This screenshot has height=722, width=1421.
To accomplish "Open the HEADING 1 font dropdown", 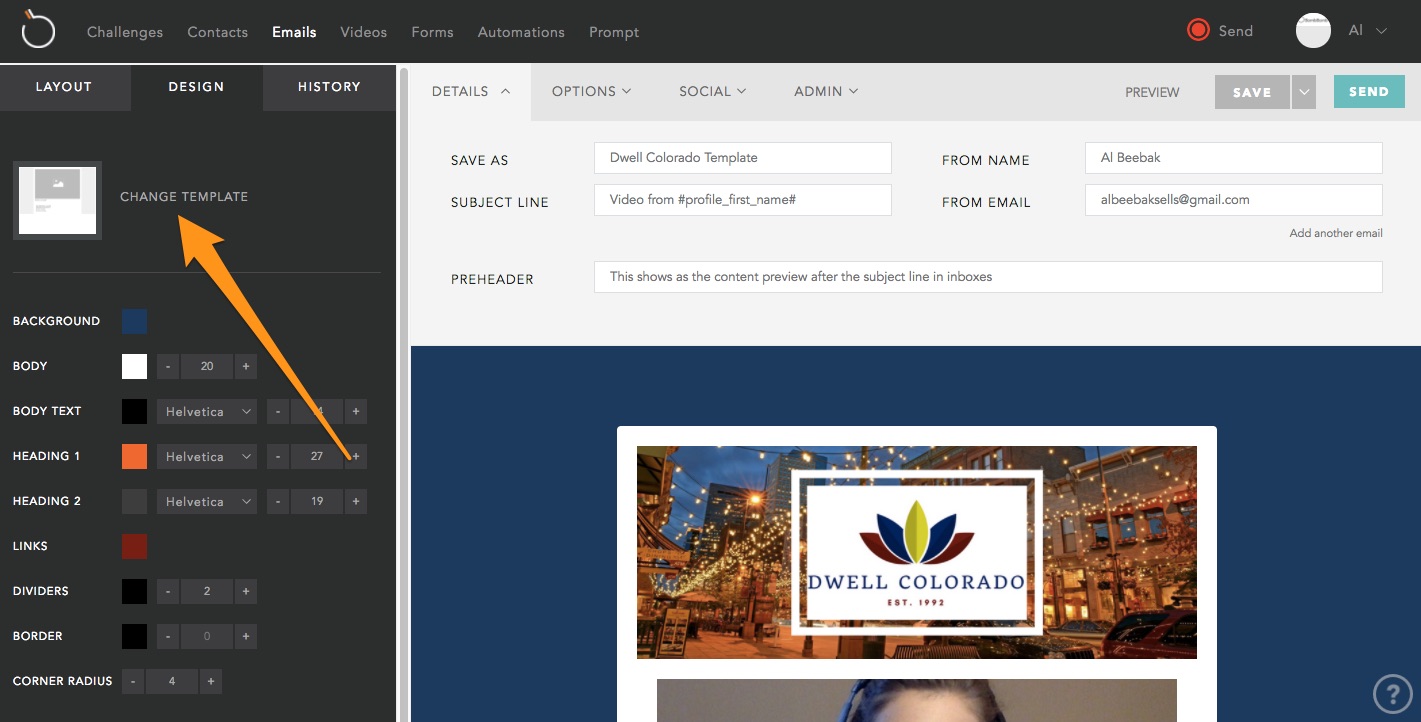I will pos(207,456).
